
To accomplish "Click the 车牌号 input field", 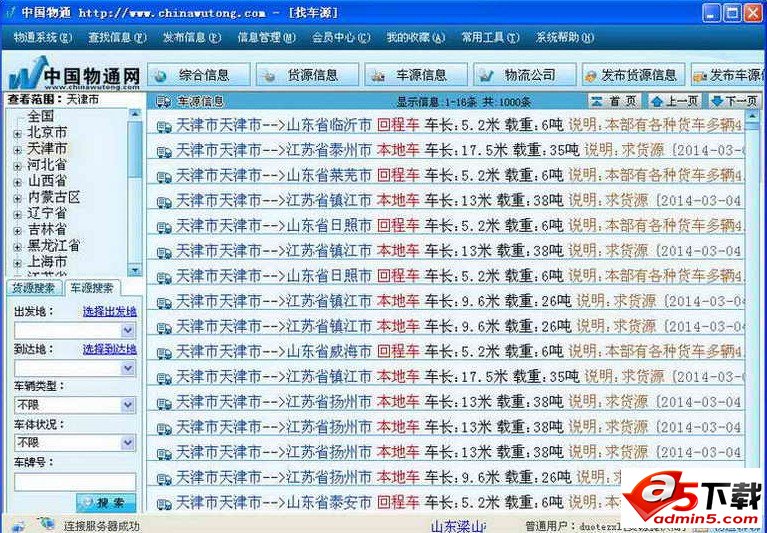I will [x=75, y=482].
